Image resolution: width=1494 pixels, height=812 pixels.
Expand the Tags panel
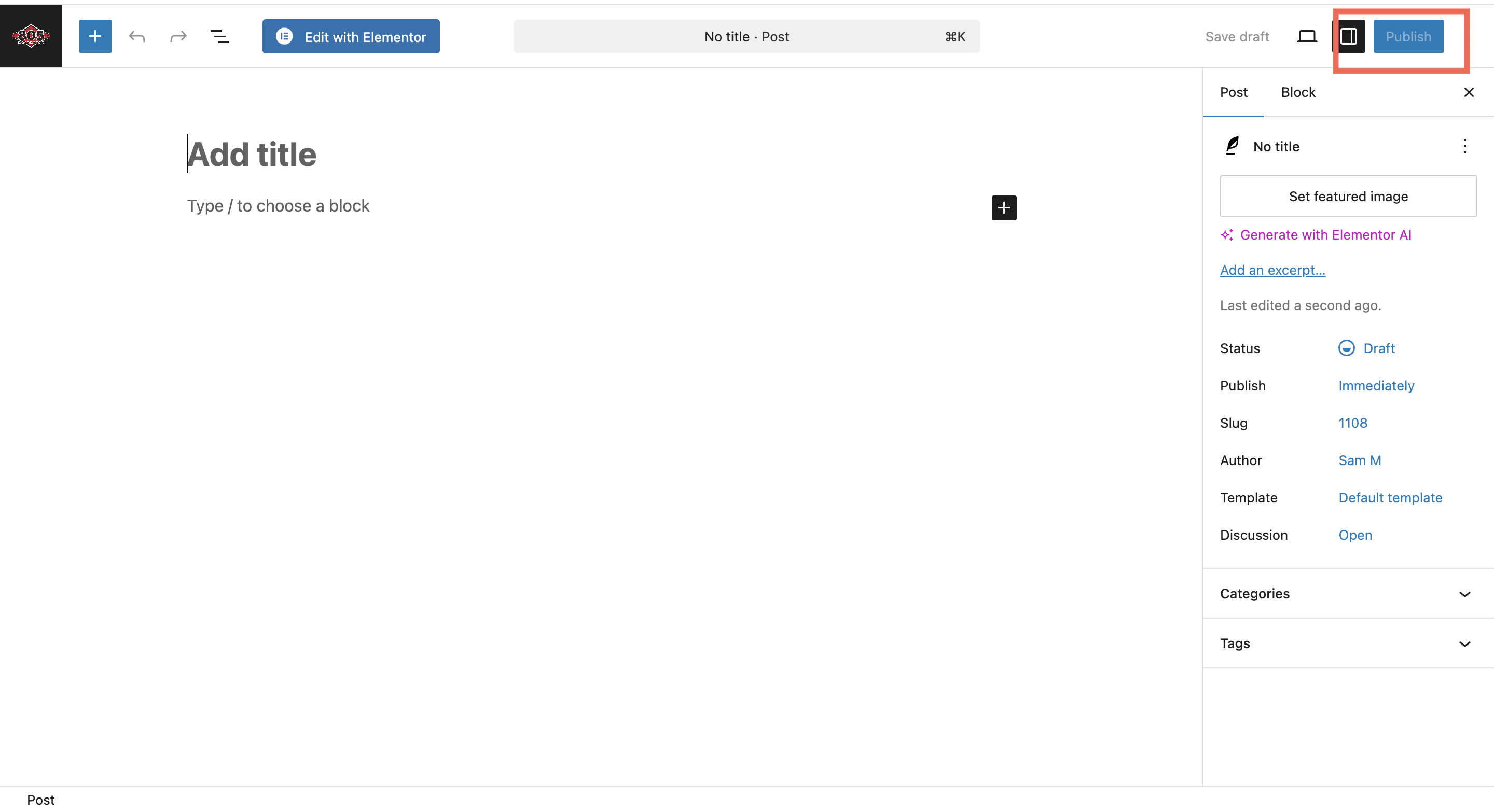(1348, 643)
